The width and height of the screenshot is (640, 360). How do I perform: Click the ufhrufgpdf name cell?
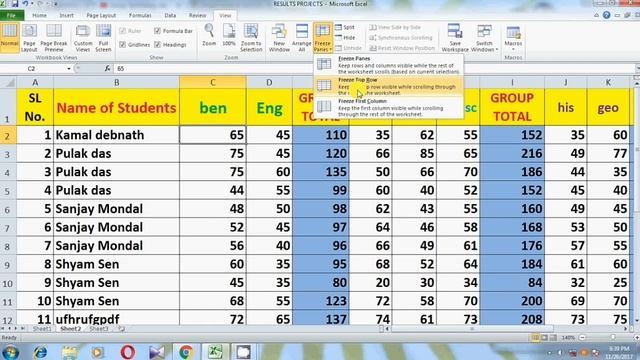116,318
